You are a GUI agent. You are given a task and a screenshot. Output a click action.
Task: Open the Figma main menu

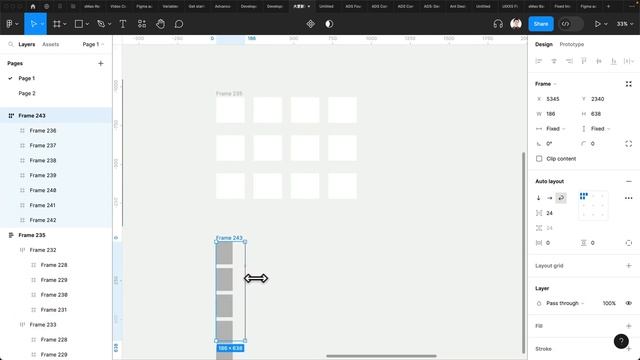point(12,24)
